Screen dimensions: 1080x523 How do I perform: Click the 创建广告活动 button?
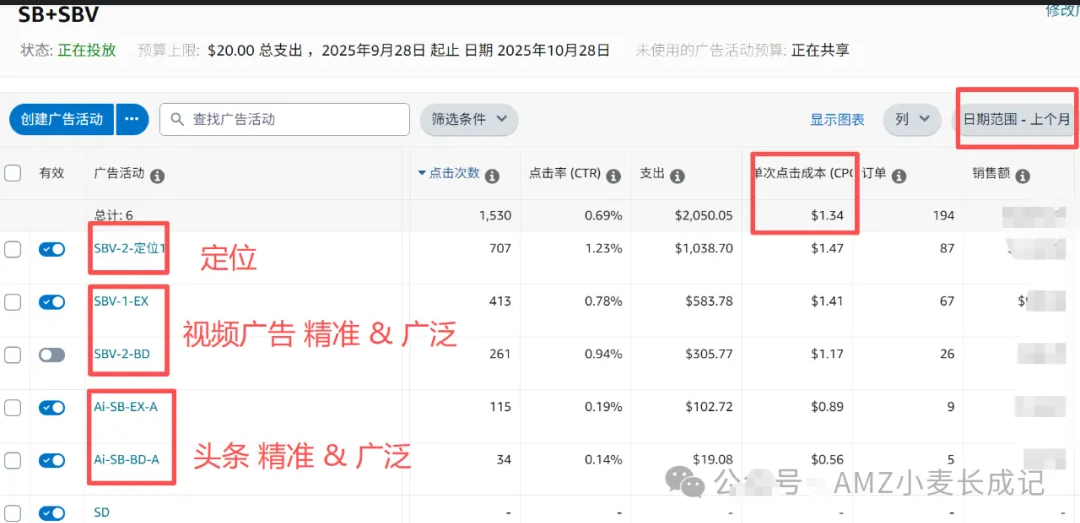tap(62, 120)
